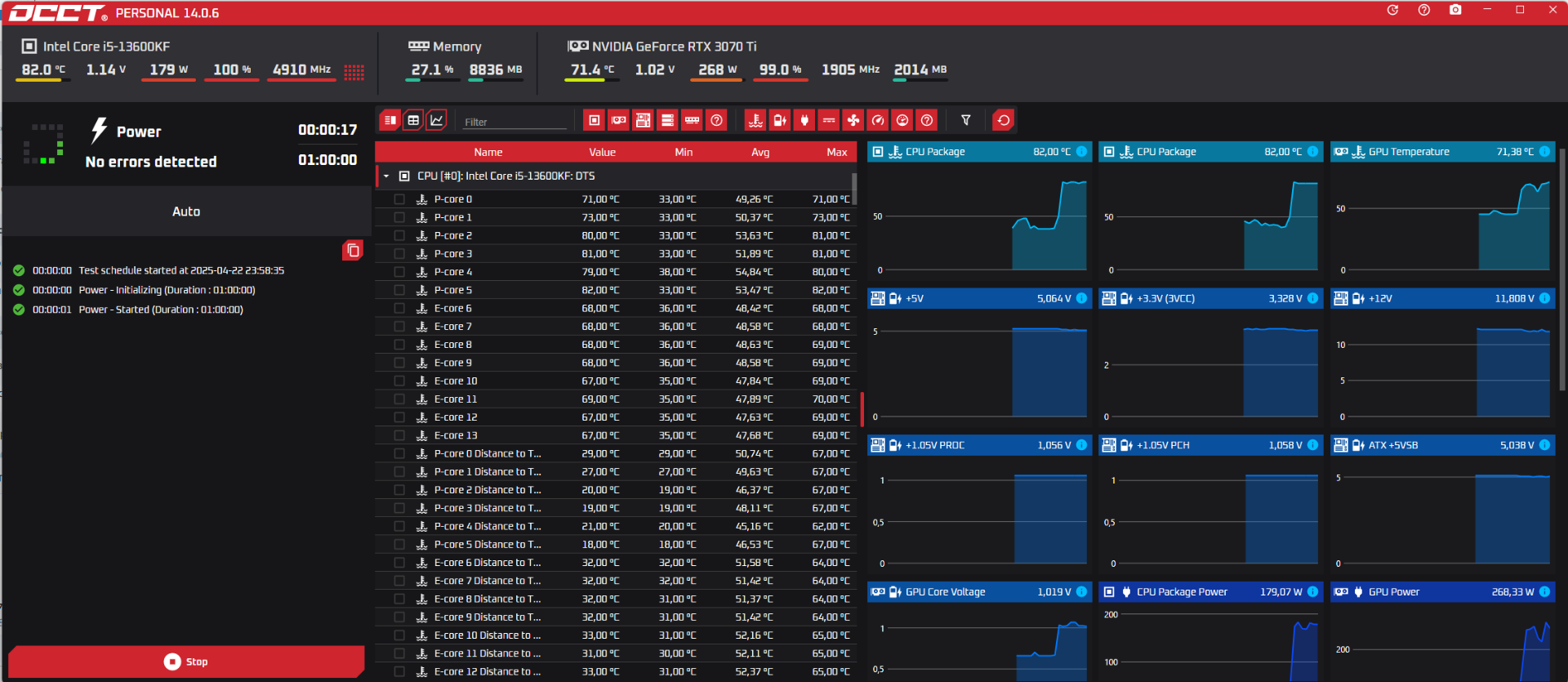Show info for +5V graph
The width and height of the screenshot is (1568, 682).
(1081, 298)
